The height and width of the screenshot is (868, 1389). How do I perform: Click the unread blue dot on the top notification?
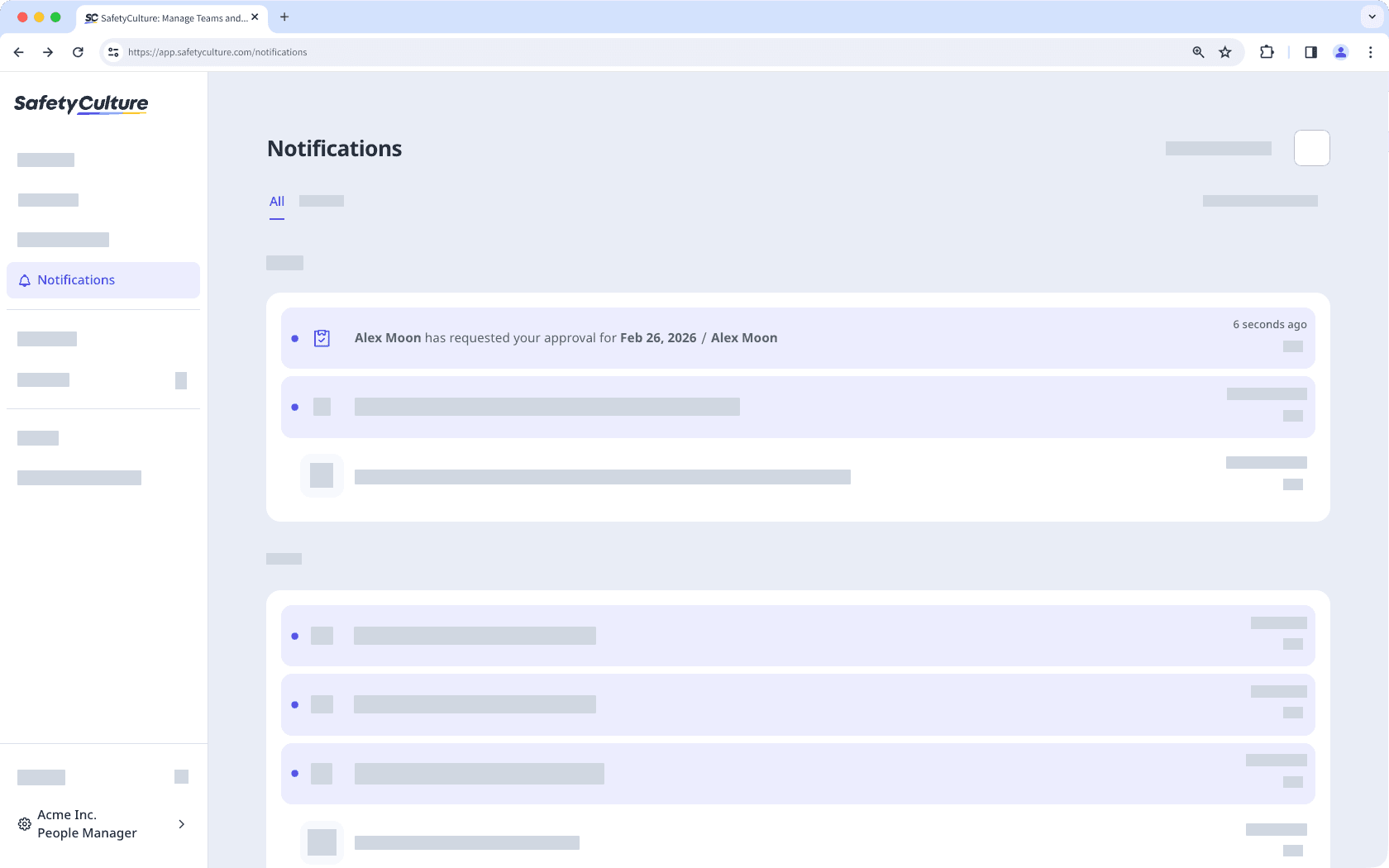coord(295,339)
